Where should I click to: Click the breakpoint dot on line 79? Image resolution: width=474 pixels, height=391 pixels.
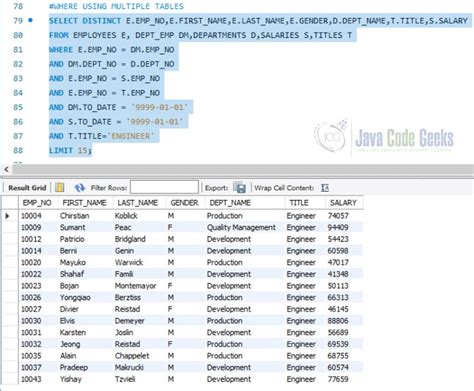[x=30, y=20]
